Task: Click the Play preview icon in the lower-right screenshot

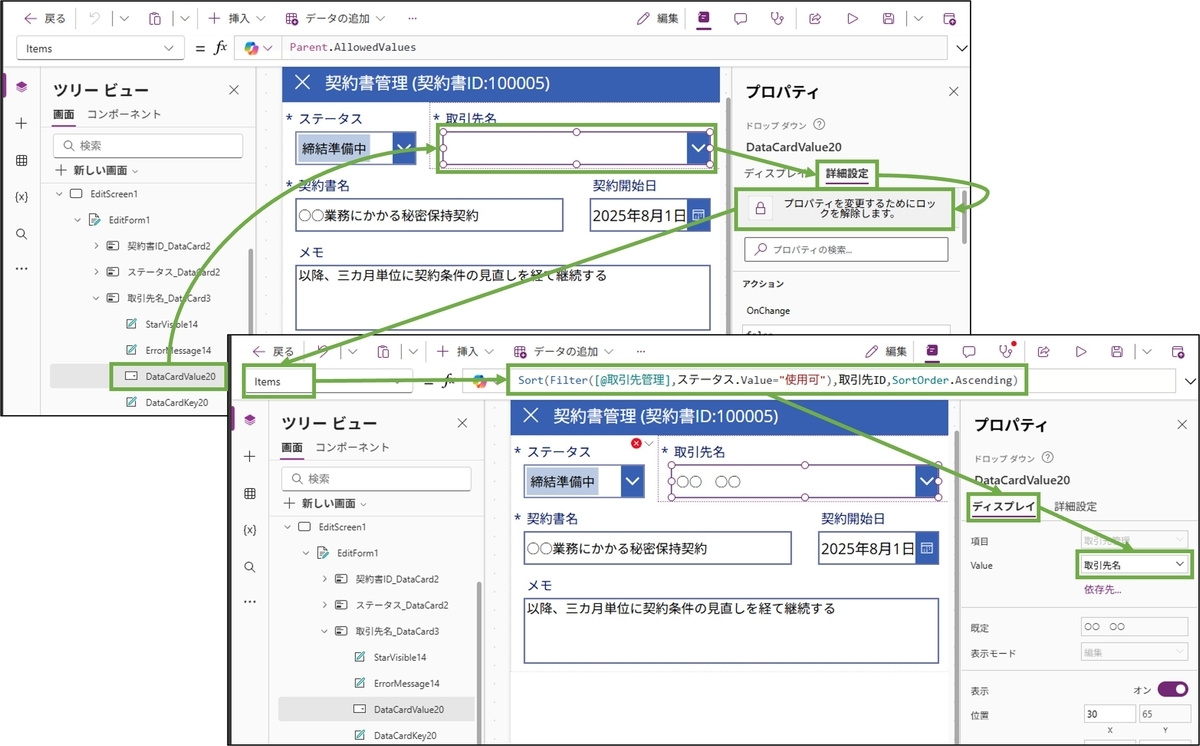Action: click(1081, 351)
